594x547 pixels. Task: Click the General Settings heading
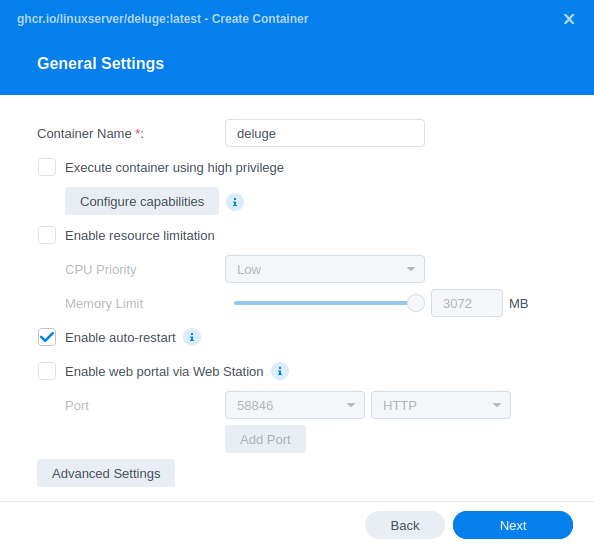coord(100,63)
